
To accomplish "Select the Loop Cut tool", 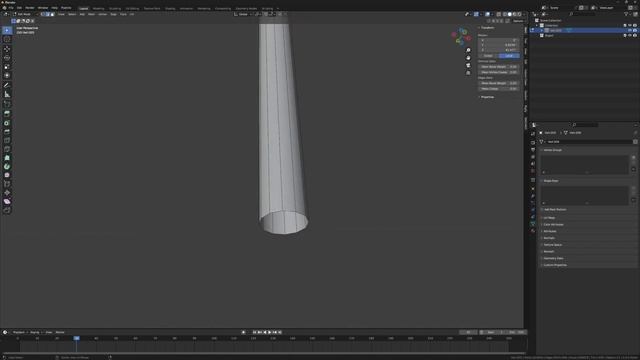I will pos(7,140).
